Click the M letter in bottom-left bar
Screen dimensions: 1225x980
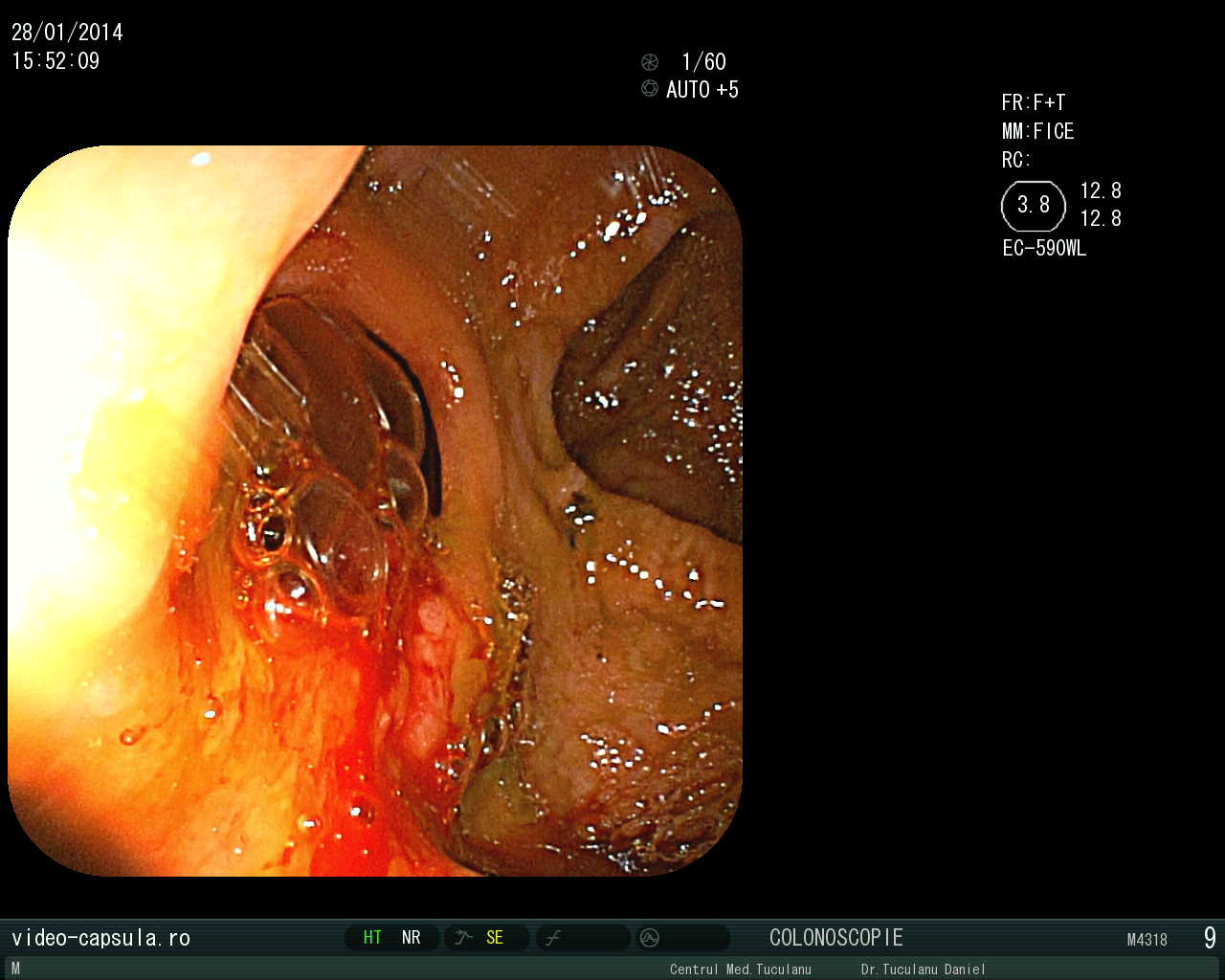(15, 969)
